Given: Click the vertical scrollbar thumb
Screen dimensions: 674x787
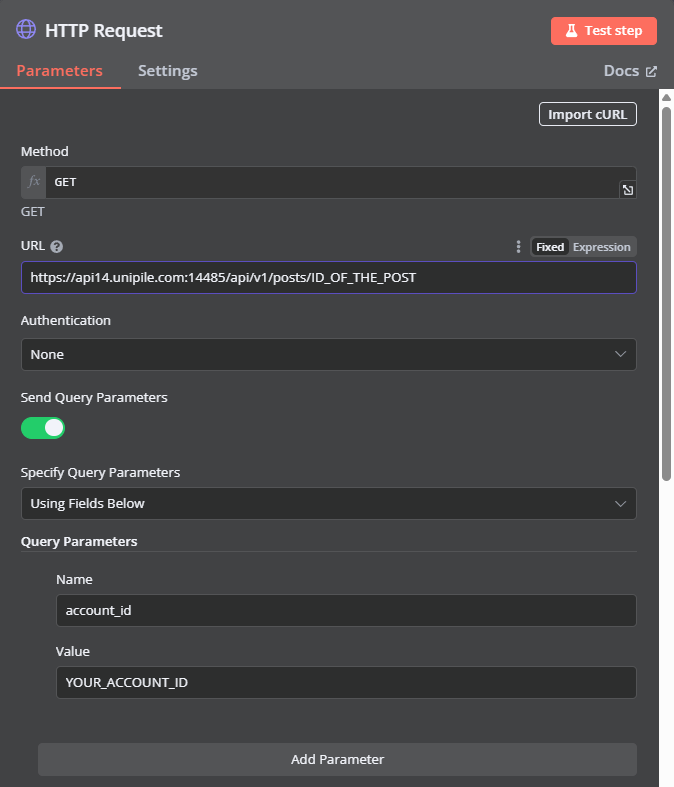Looking at the screenshot, I should click(666, 294).
